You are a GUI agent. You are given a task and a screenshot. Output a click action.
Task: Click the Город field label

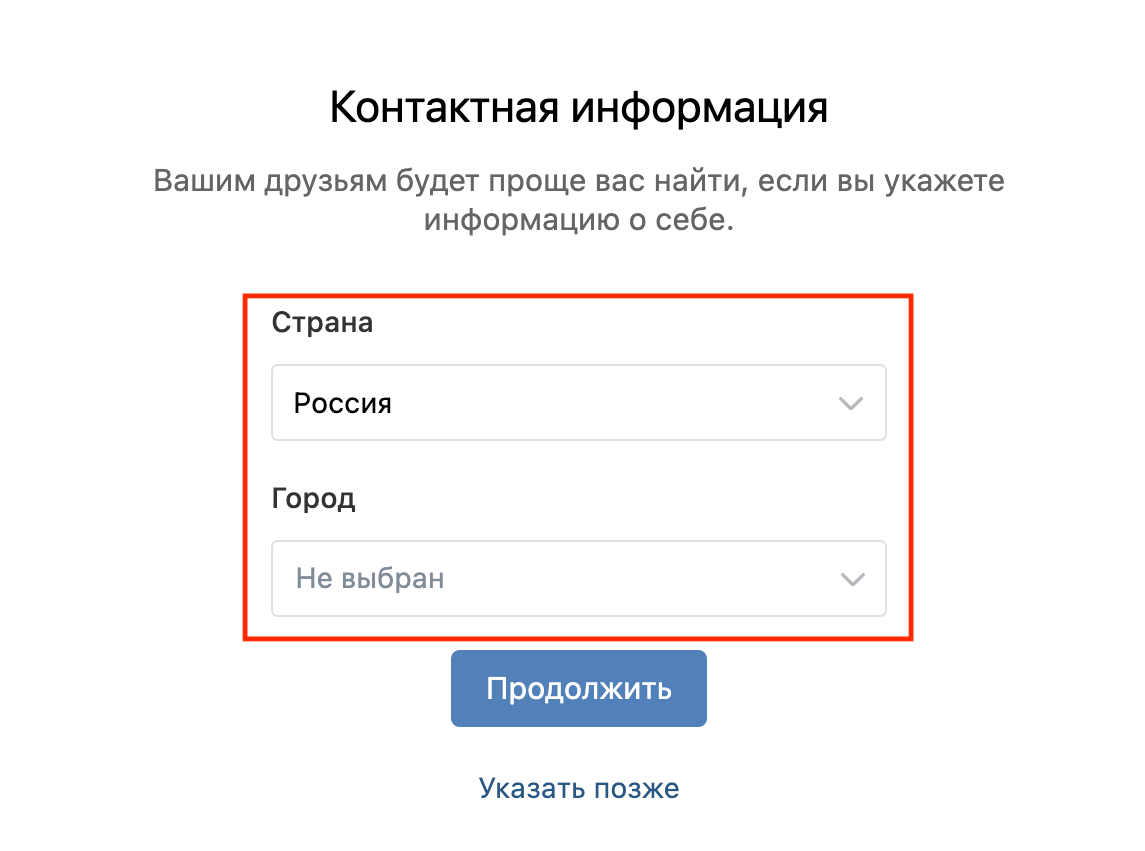click(313, 499)
